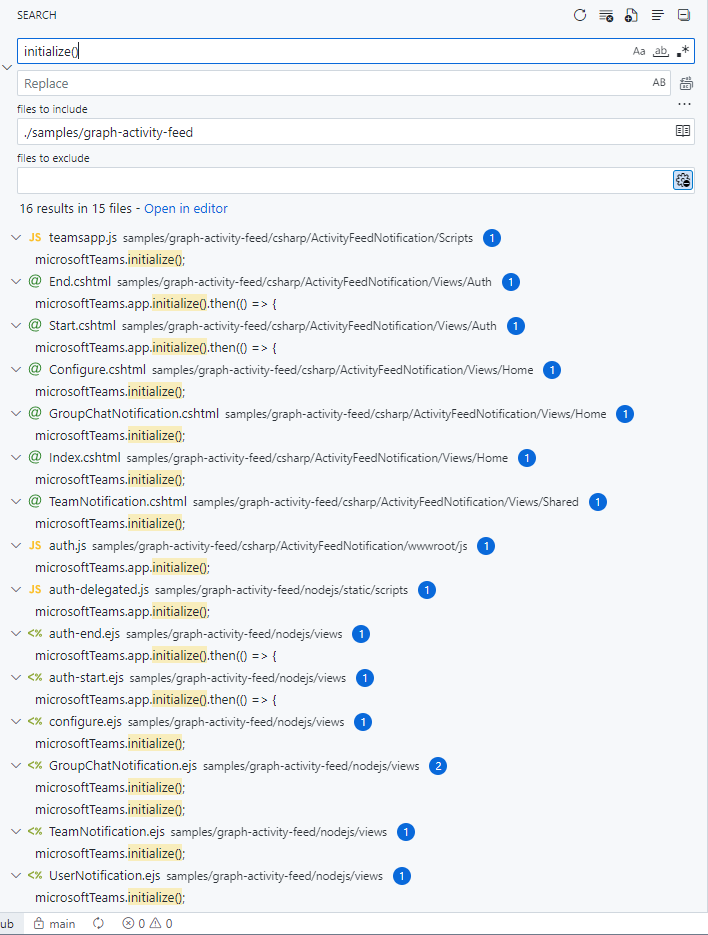This screenshot has height=935, width=708.
Task: Click the remote indicator in bottom-left corner
Action: (x=8, y=923)
